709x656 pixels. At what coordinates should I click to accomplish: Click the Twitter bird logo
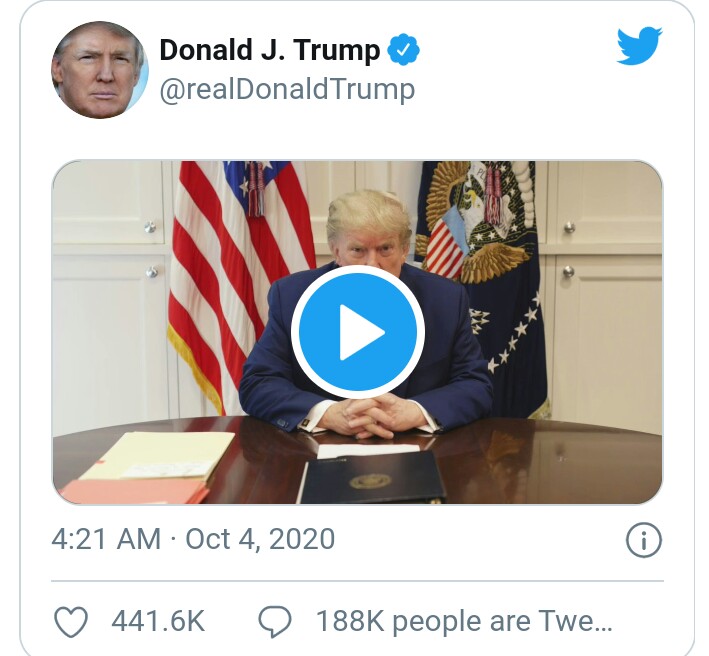[639, 46]
